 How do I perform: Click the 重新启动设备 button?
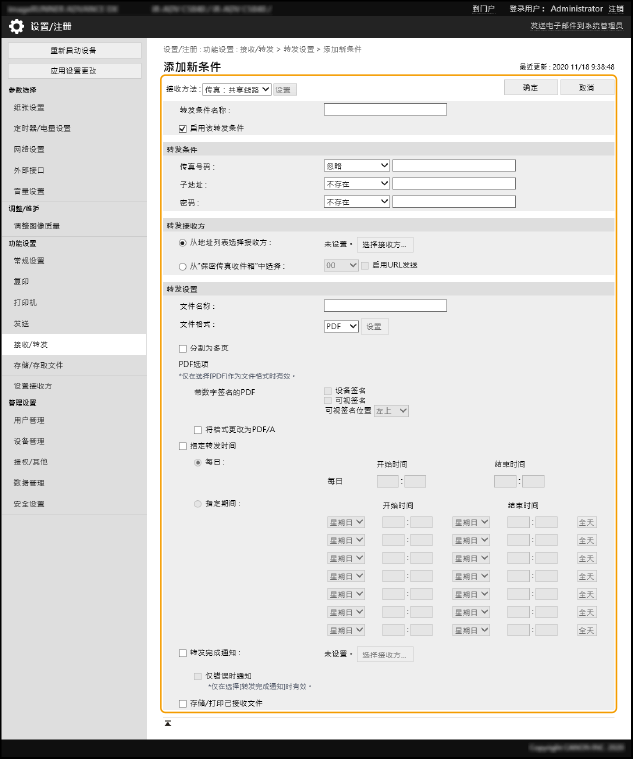[x=74, y=50]
